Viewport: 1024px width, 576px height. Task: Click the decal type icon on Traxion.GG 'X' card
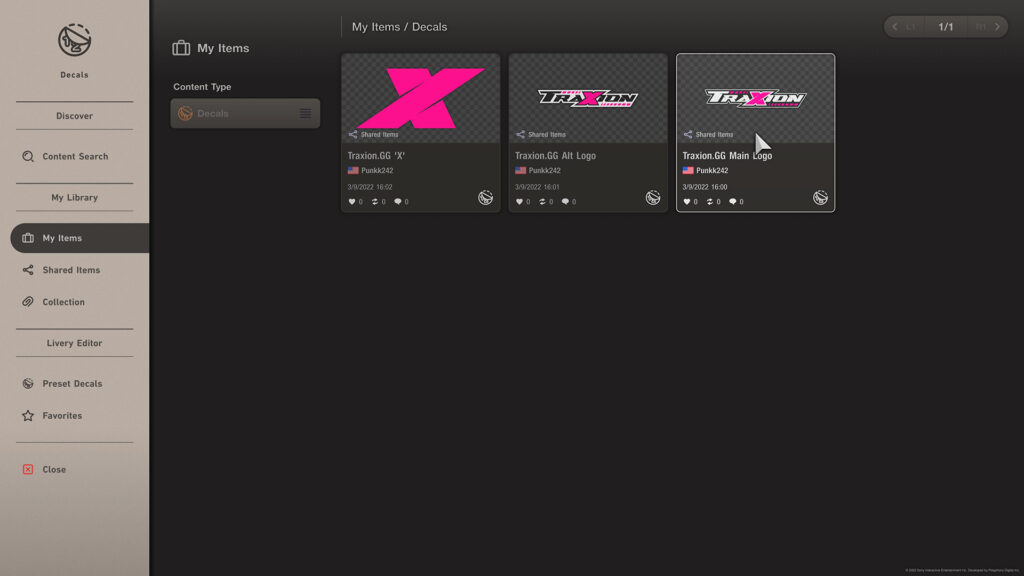pos(485,198)
